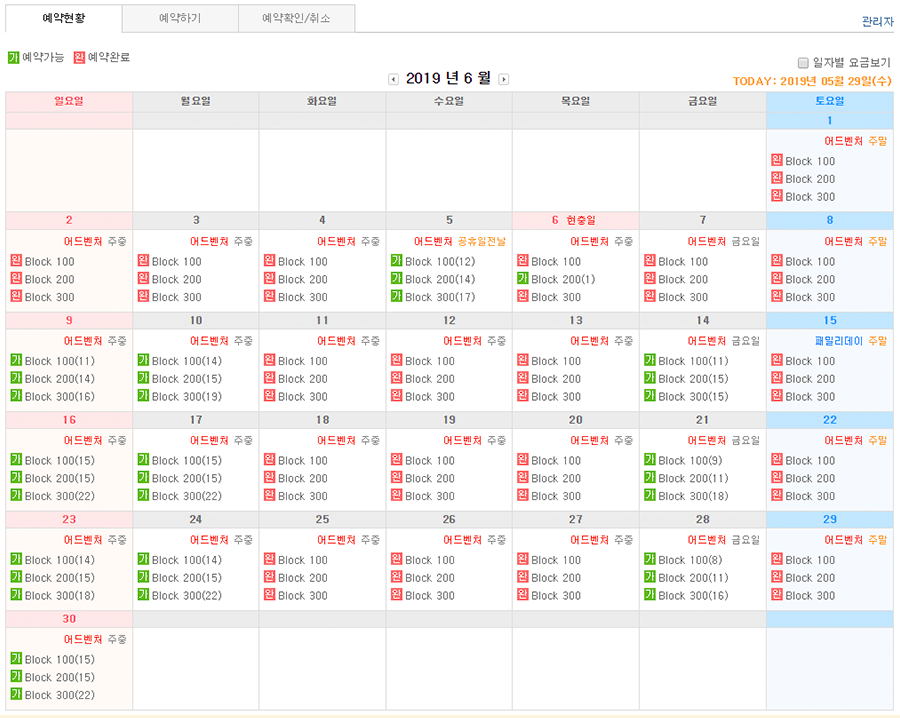Open the 예약하기 tab

(x=180, y=18)
